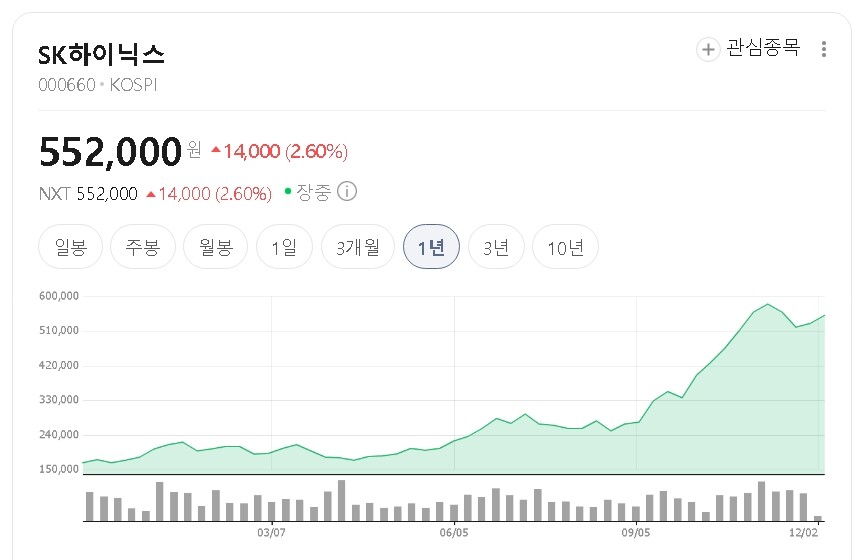This screenshot has width=867, height=560.
Task: Select the 3개월 three-month range
Action: pos(357,247)
